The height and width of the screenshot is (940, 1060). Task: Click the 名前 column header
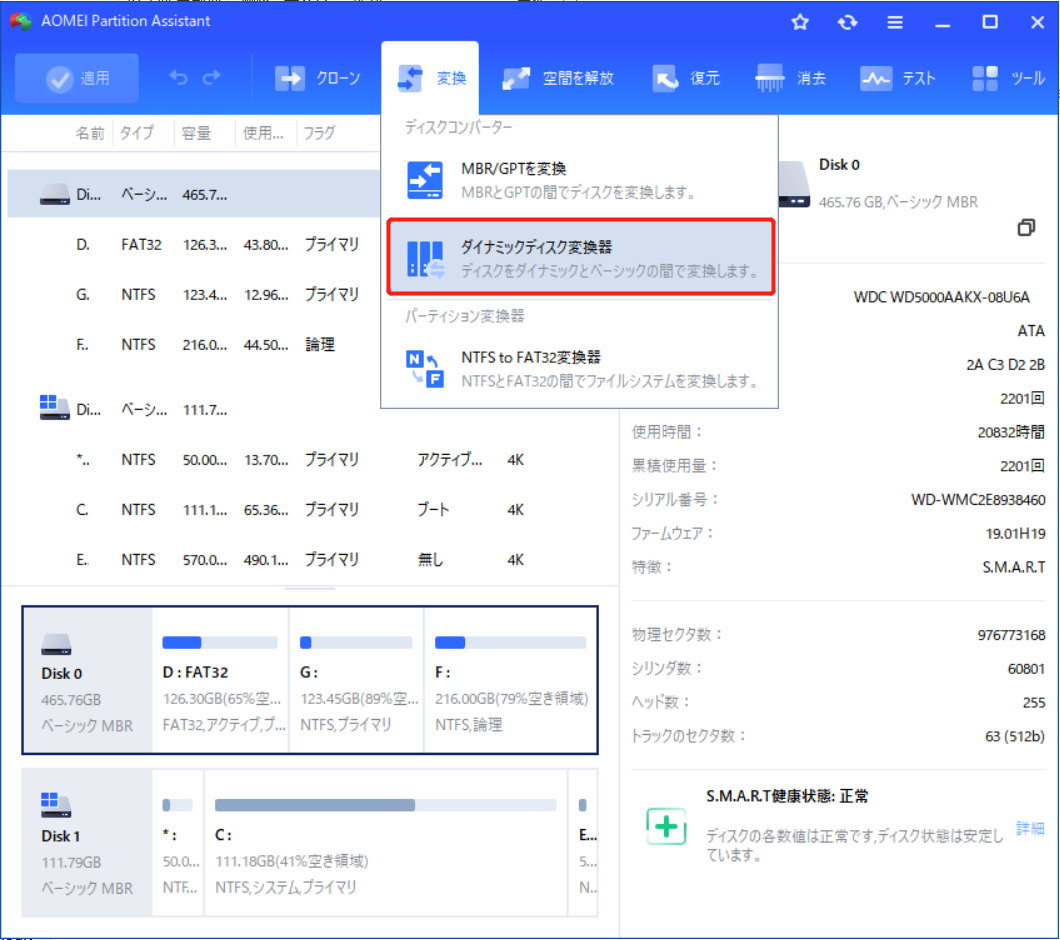(90, 133)
